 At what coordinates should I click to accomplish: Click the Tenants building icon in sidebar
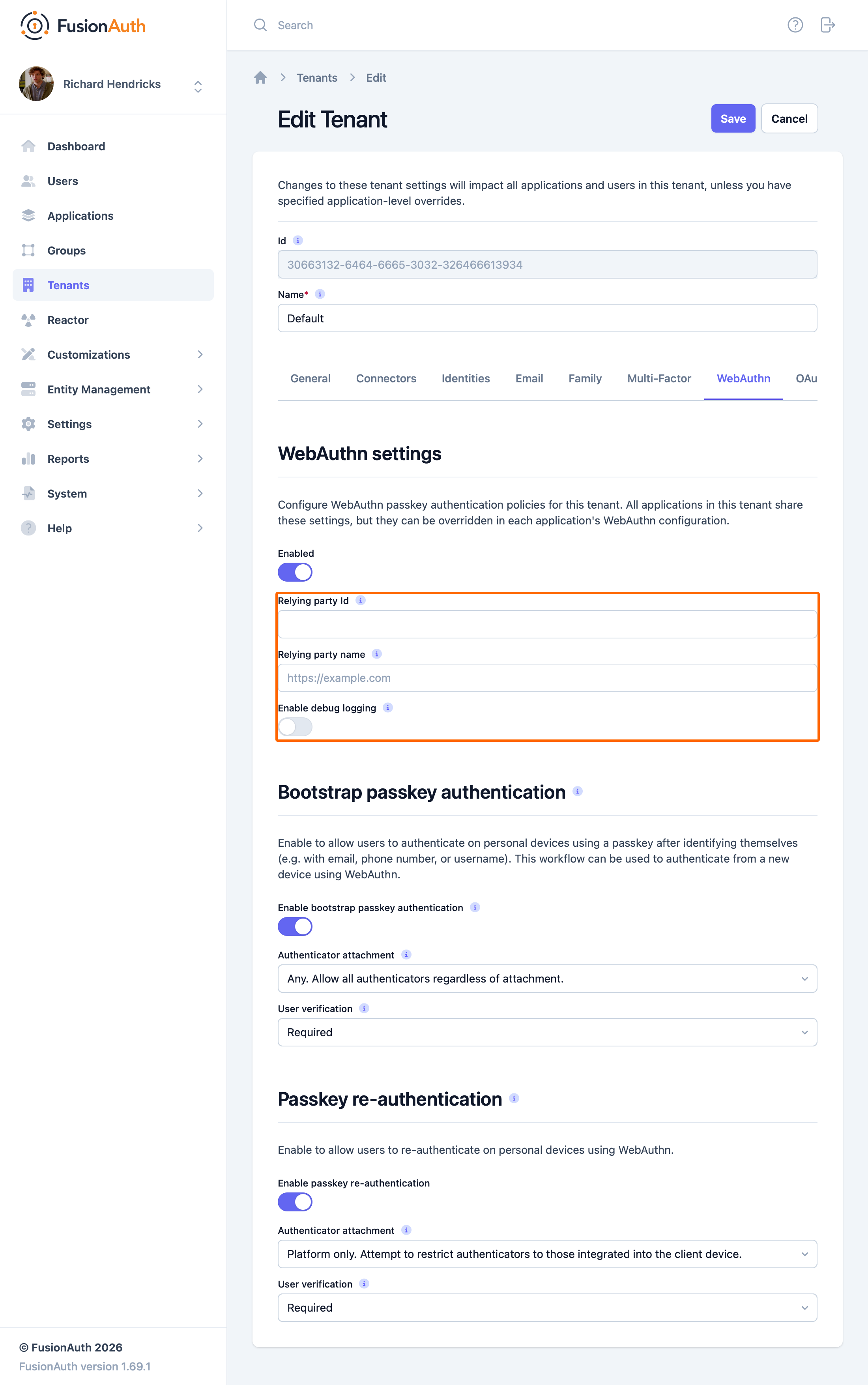click(x=28, y=285)
